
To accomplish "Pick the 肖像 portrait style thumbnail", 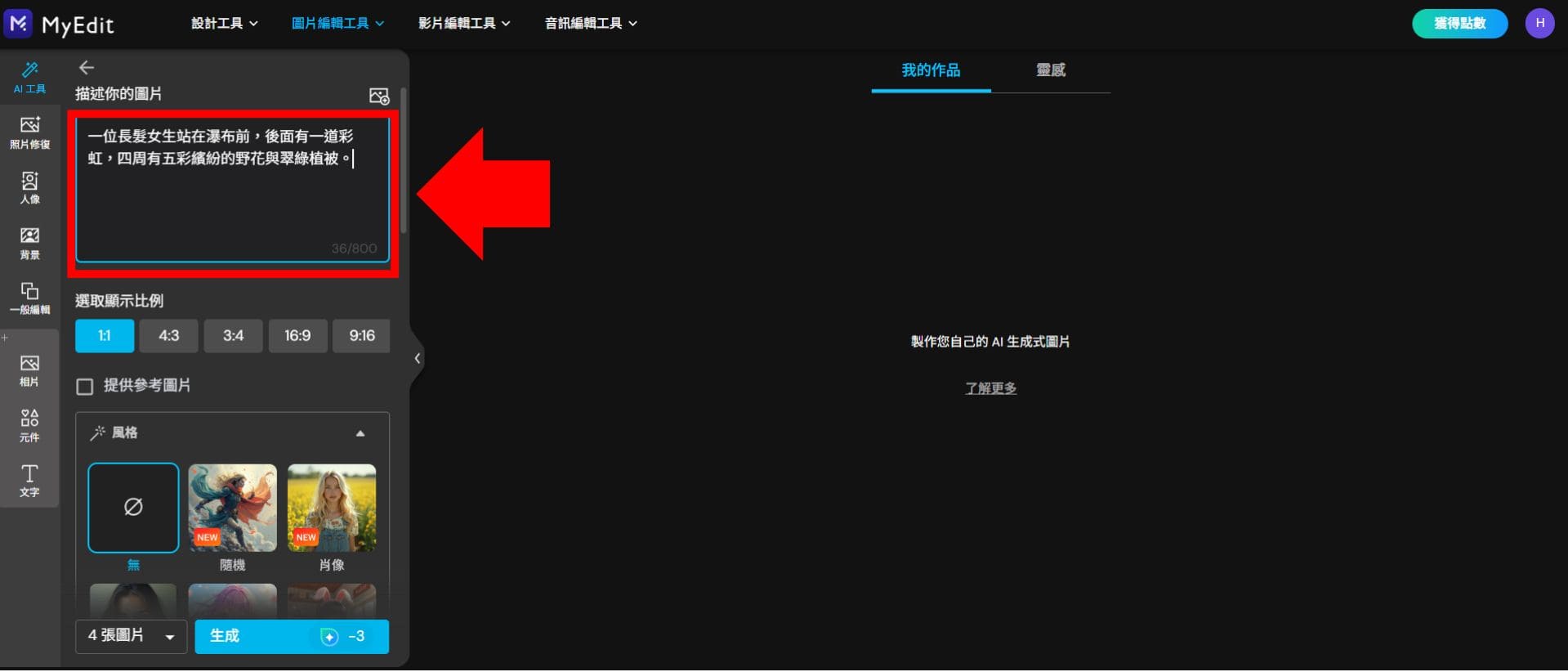I will click(x=332, y=508).
